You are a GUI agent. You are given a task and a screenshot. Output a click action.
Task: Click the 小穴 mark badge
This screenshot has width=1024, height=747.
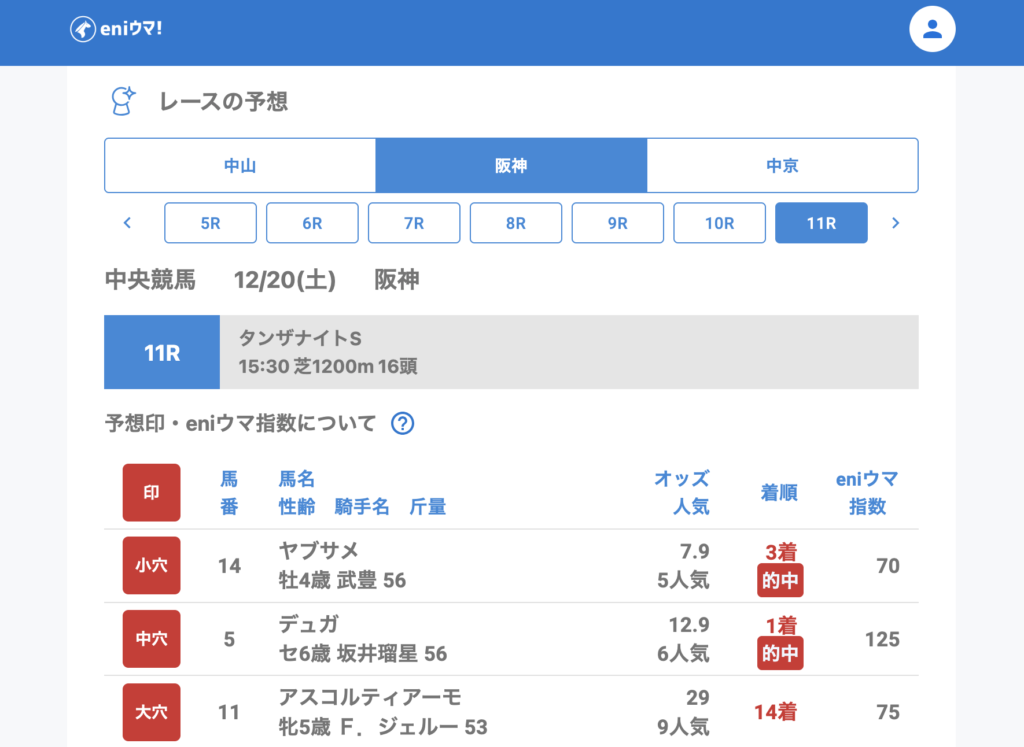(151, 566)
